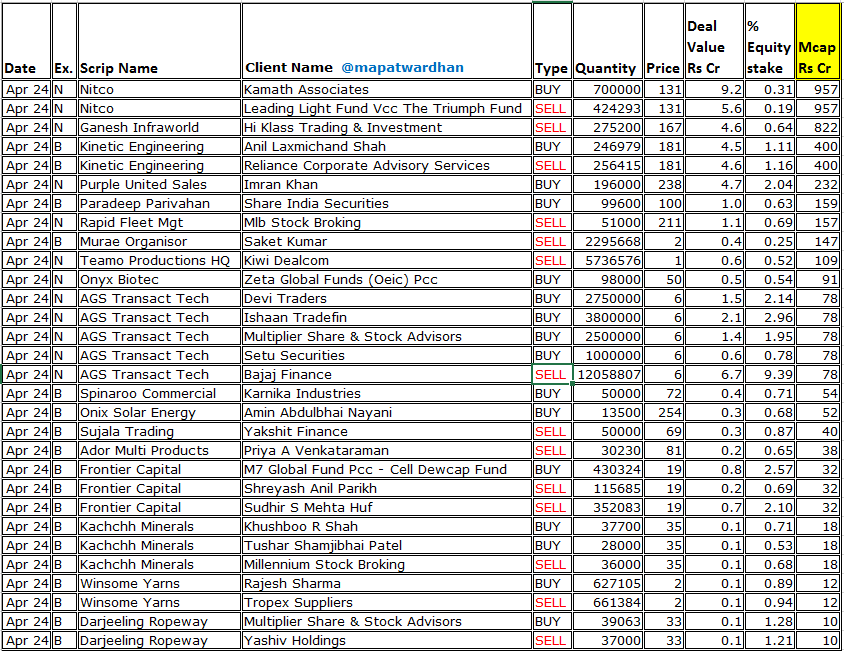Select quantity 12058807 for Bajaj Finance
844x651 pixels.
tap(607, 374)
